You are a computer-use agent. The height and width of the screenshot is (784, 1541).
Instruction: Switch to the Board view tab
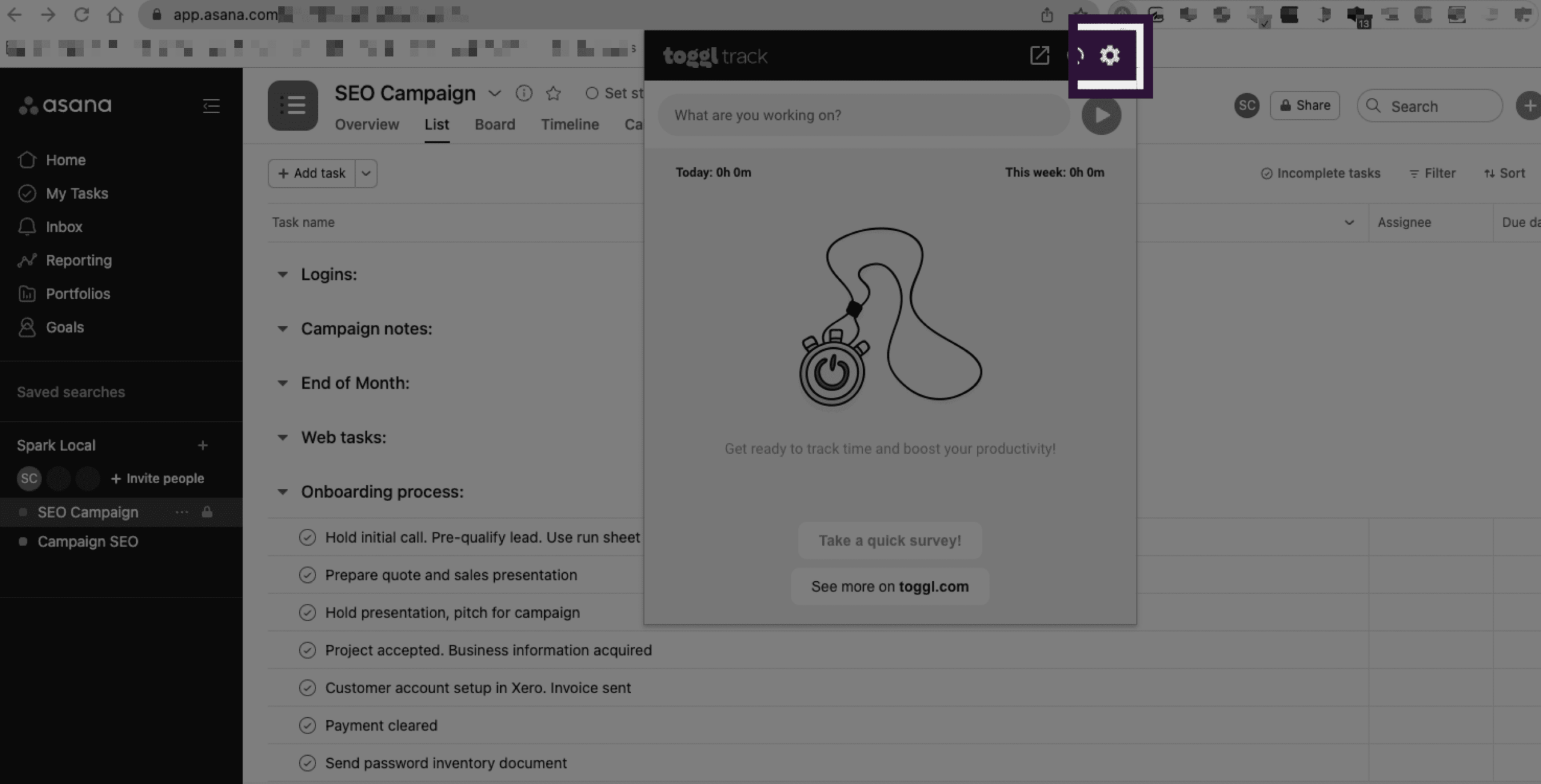coord(494,125)
